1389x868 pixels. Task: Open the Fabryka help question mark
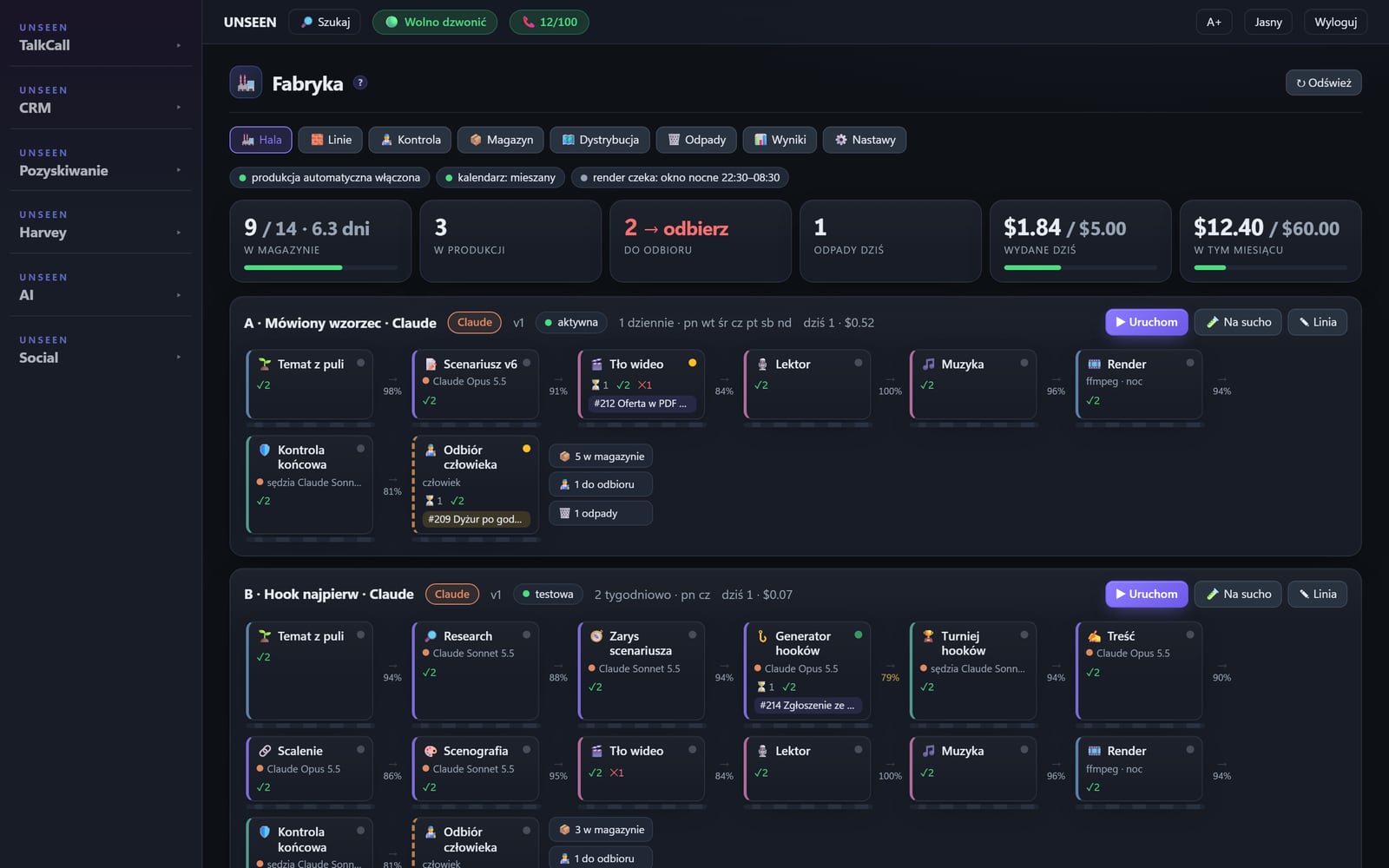(x=360, y=82)
